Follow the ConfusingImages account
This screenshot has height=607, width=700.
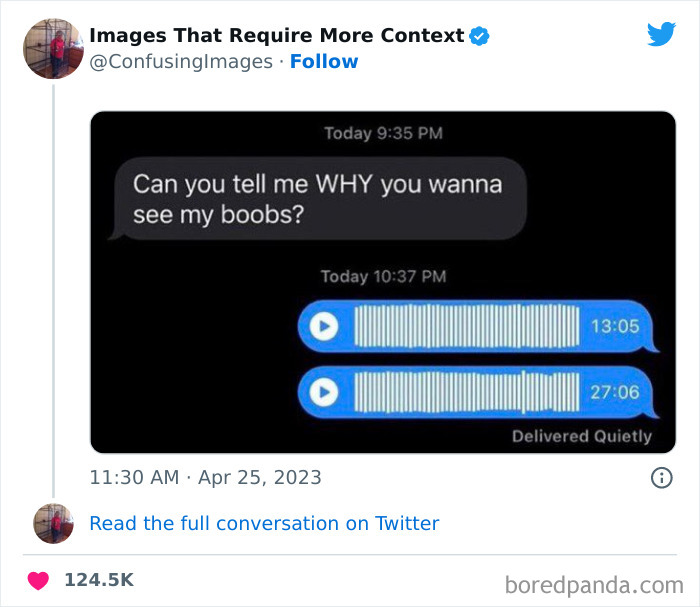324,62
